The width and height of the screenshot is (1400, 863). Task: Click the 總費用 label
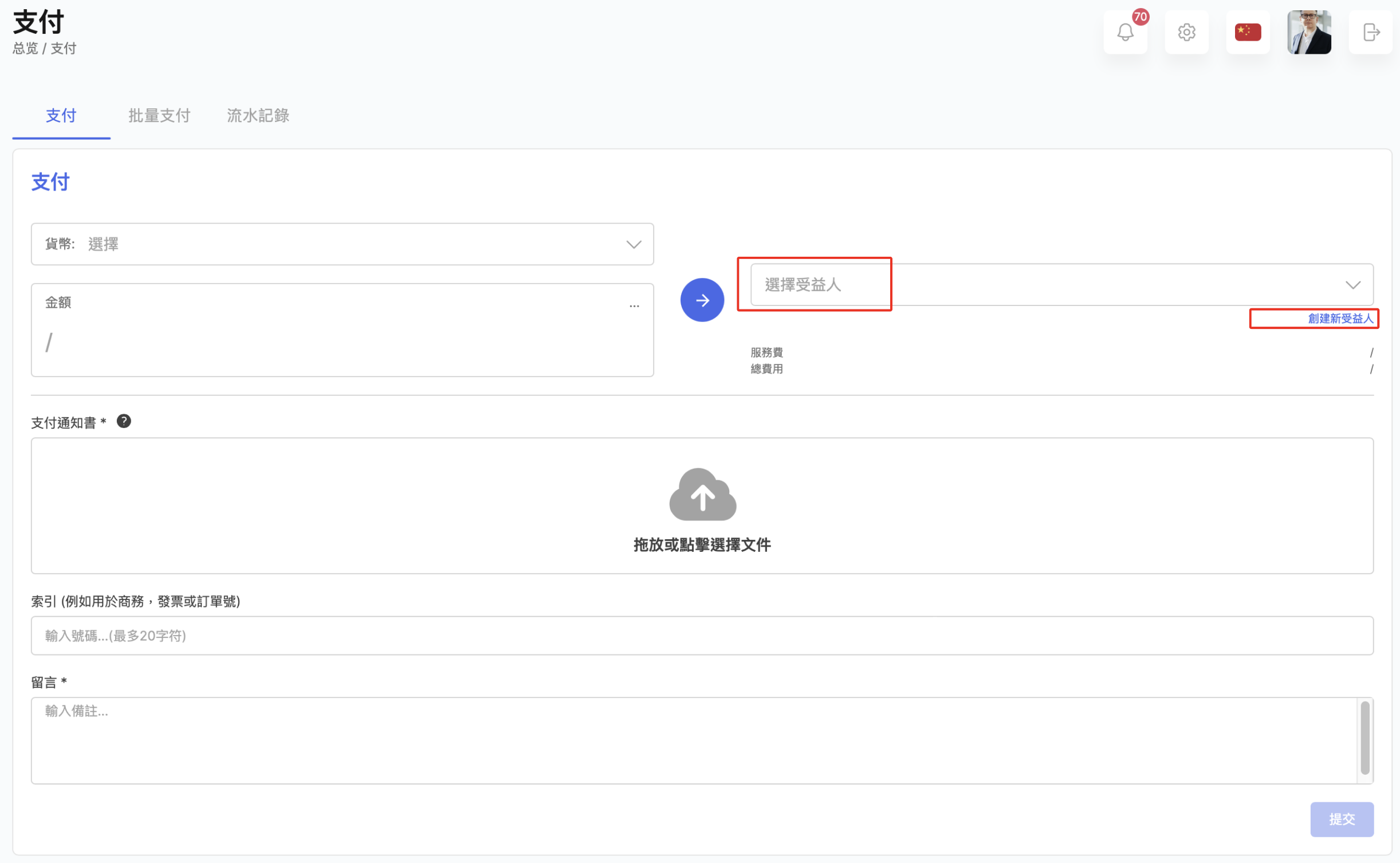click(x=766, y=369)
